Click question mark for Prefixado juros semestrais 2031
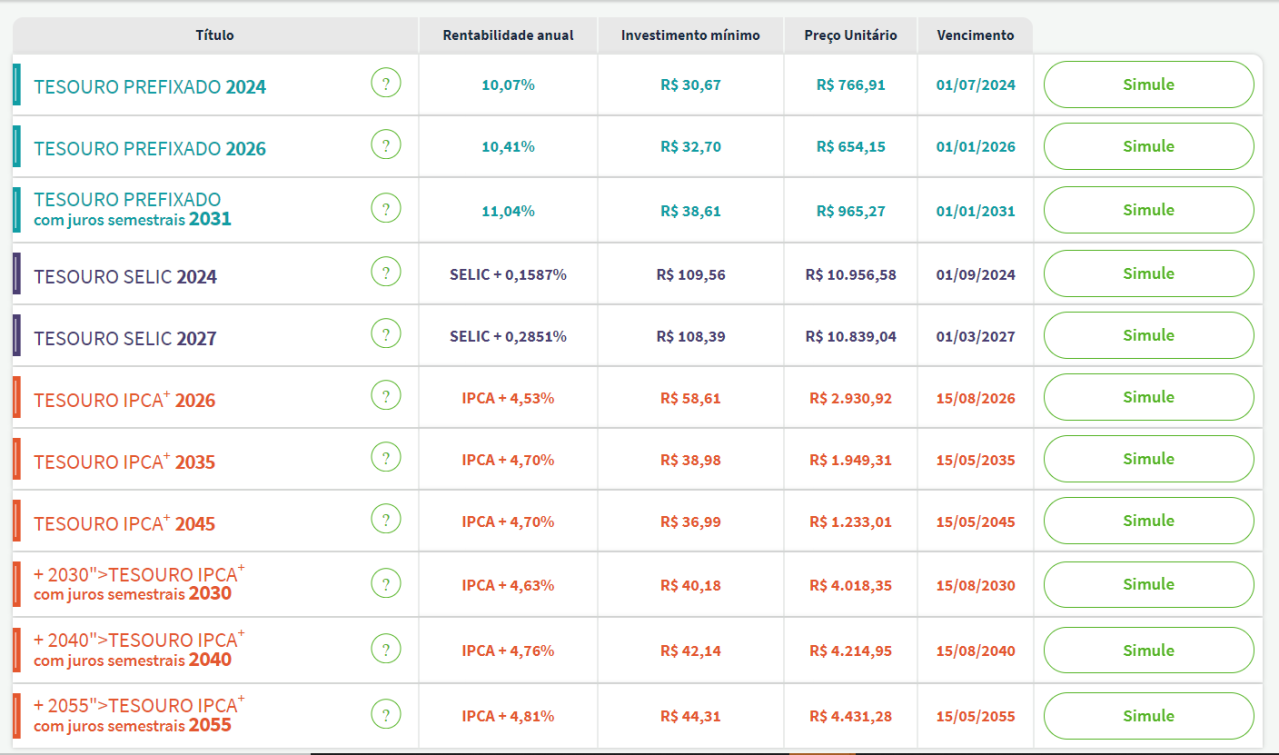The height and width of the screenshot is (755, 1279). tap(385, 209)
